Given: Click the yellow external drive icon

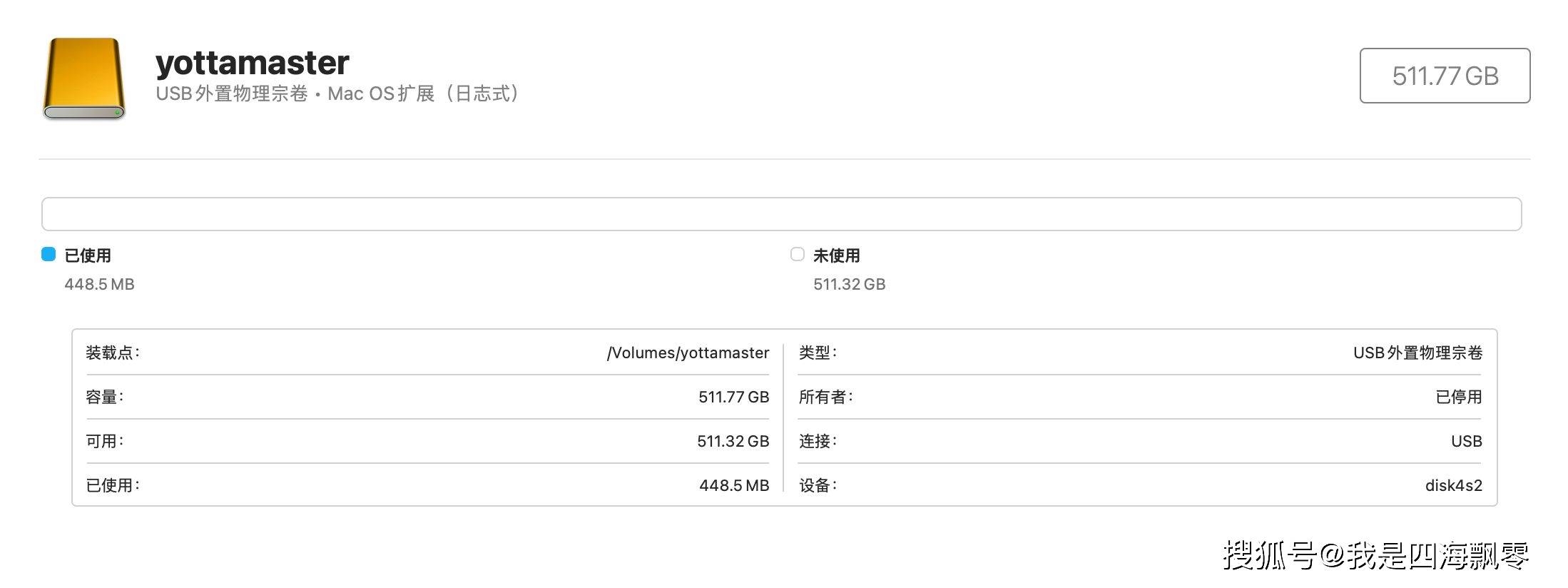Looking at the screenshot, I should point(84,78).
